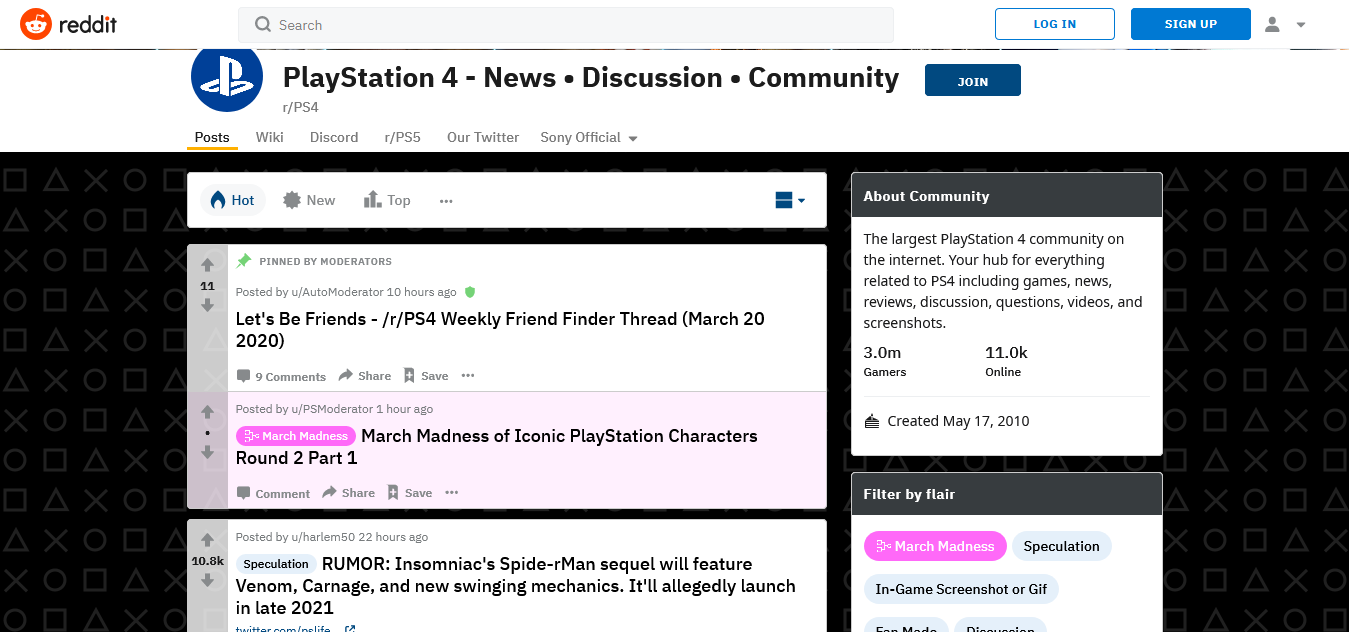Filter by the pink March Madness flair
Viewport: 1349px width, 632px height.
pyautogui.click(x=934, y=546)
